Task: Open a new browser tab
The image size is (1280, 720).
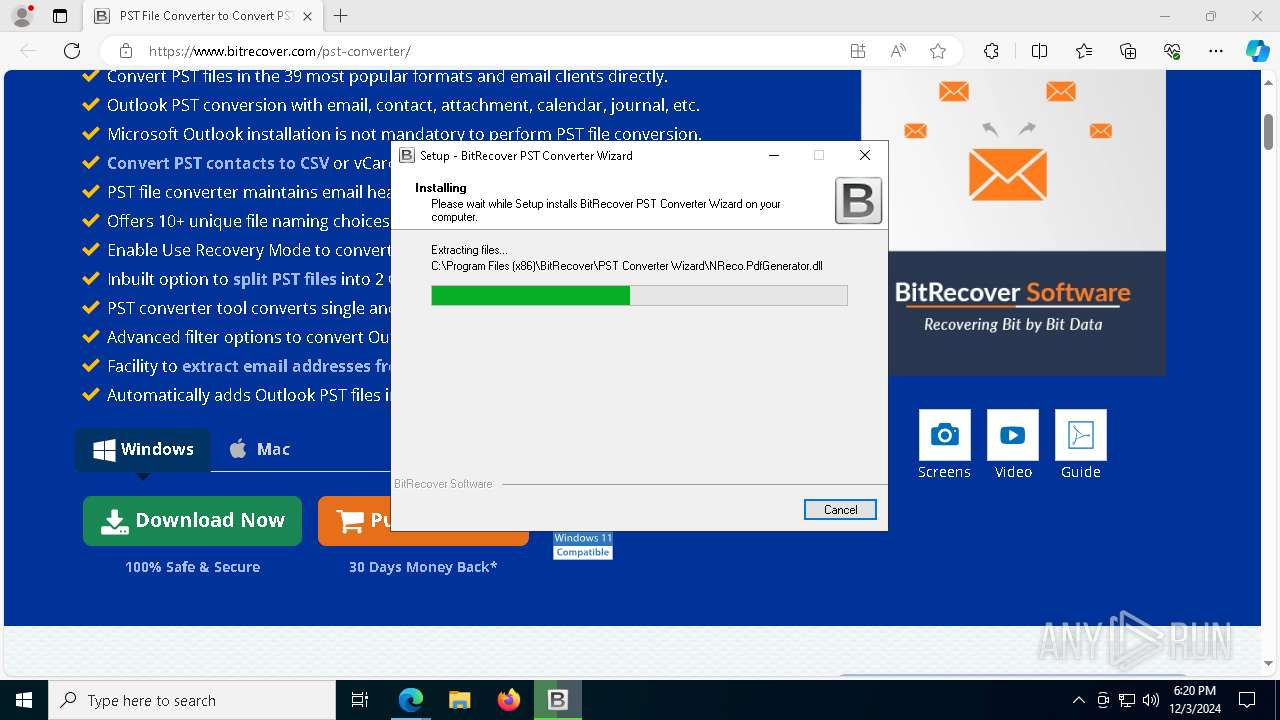Action: 341,16
